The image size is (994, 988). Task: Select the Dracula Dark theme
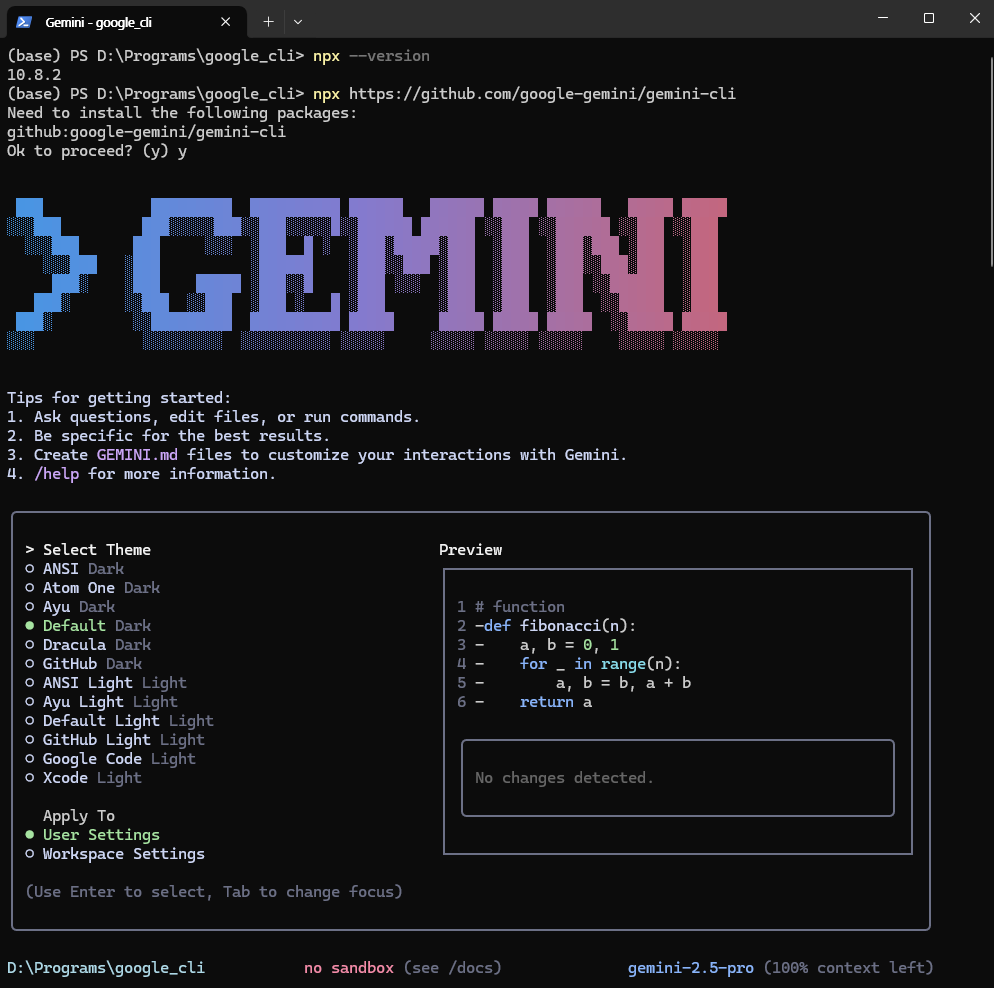(88, 645)
